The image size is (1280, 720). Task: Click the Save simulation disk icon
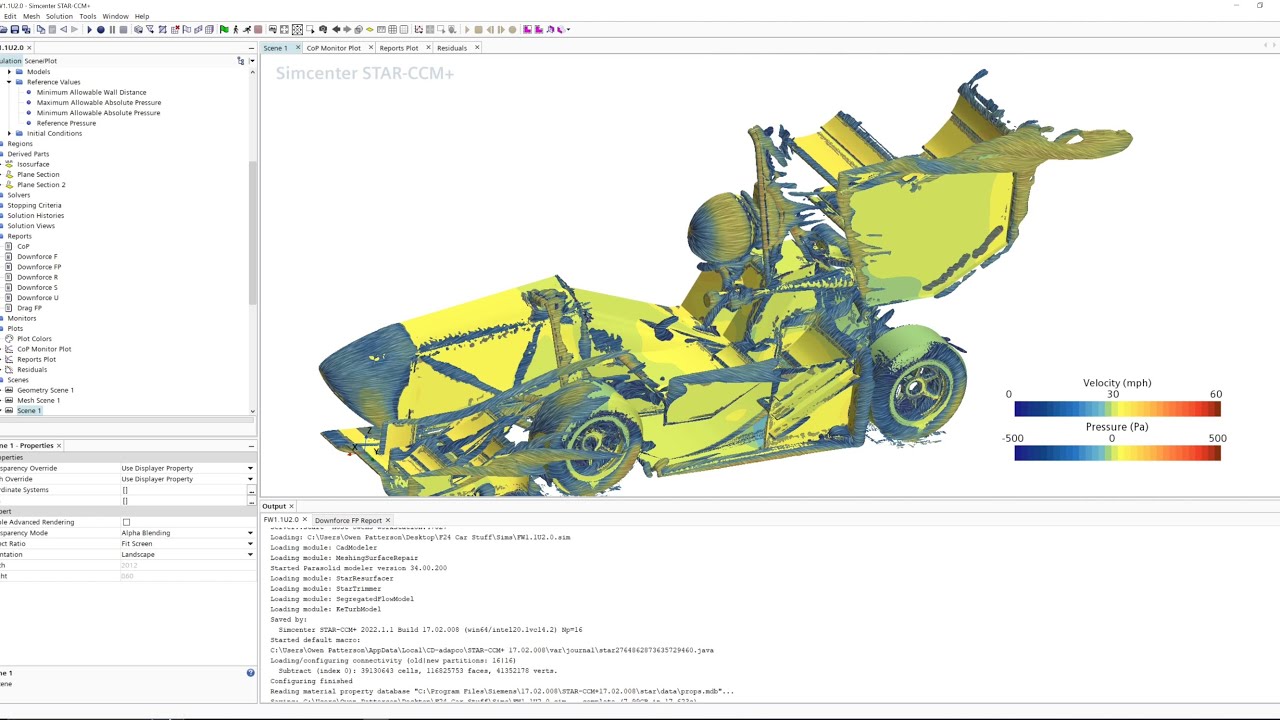15,29
